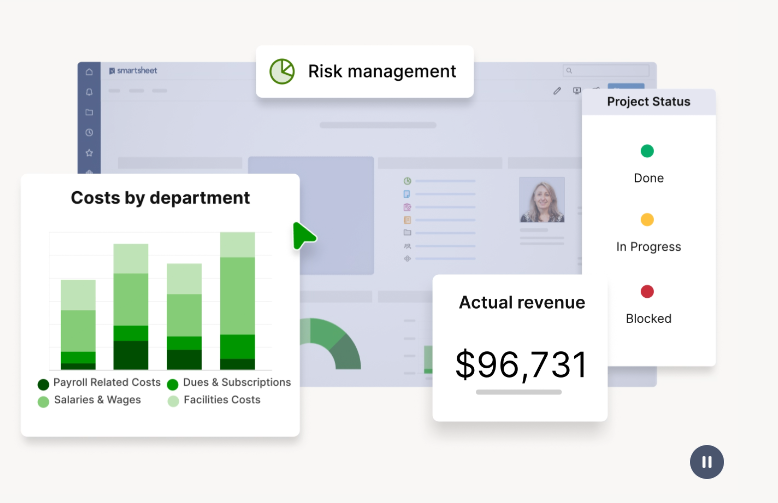Click the Dues & Subscriptions legend dot

point(173,384)
